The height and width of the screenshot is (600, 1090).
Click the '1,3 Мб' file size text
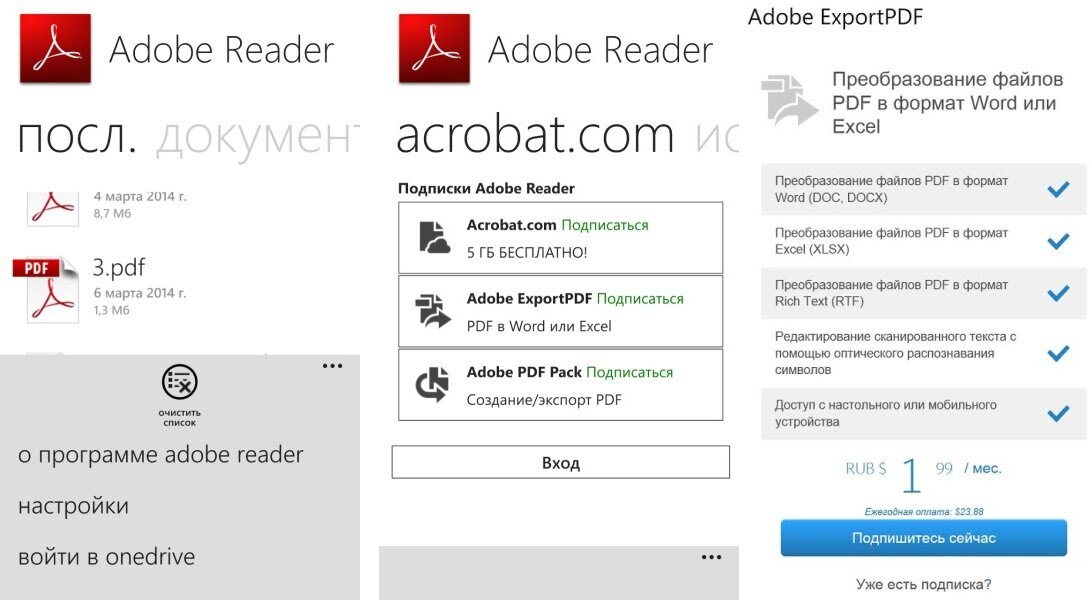pos(111,310)
